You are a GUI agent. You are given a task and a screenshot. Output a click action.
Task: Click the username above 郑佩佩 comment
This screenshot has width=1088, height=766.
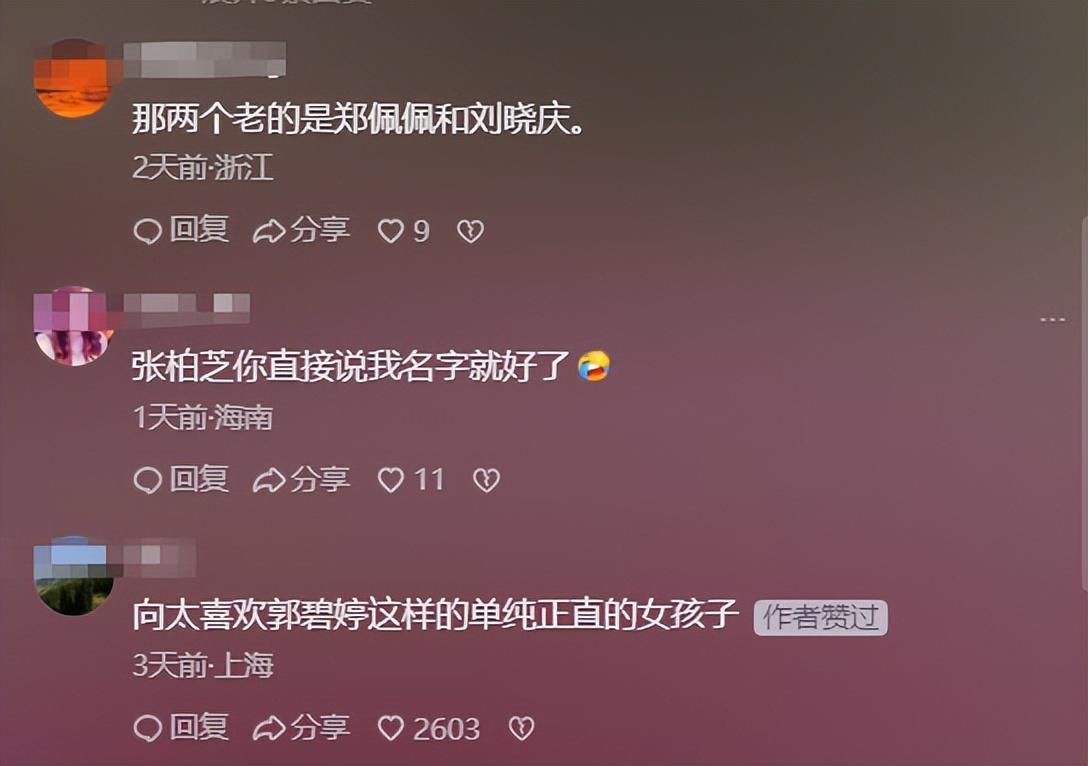pyautogui.click(x=206, y=58)
